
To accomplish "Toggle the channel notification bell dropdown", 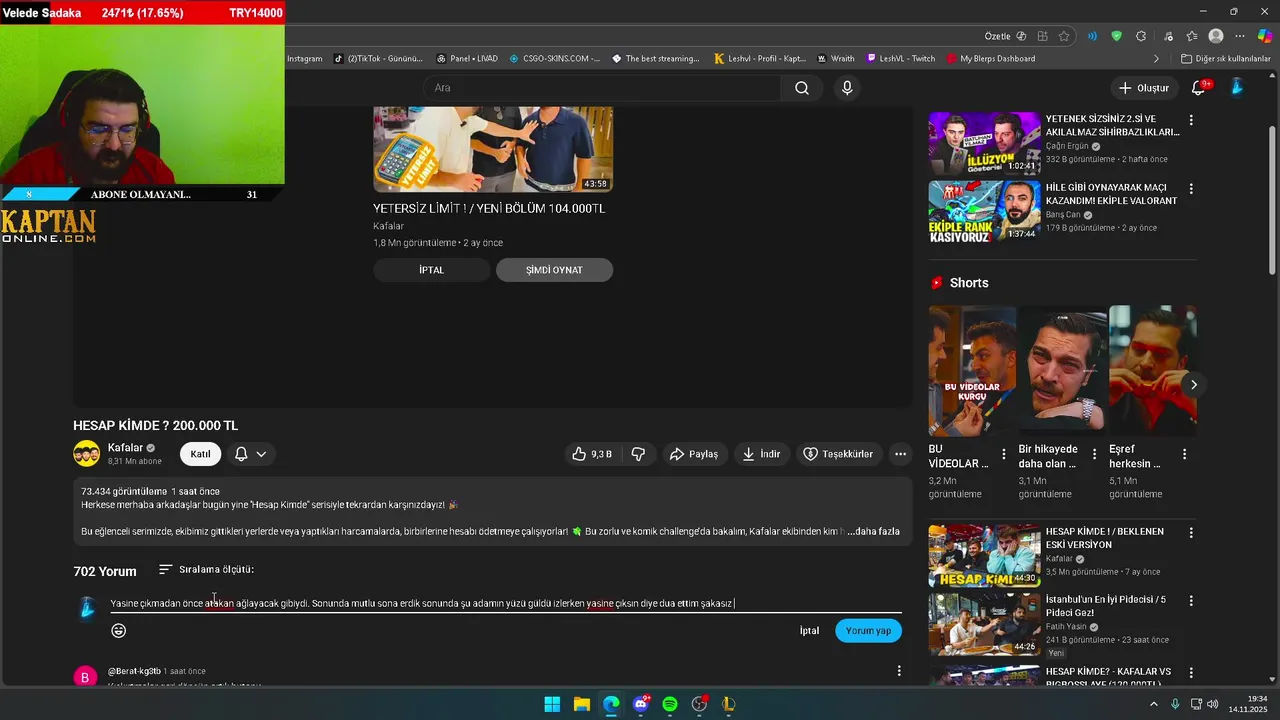I will point(251,454).
